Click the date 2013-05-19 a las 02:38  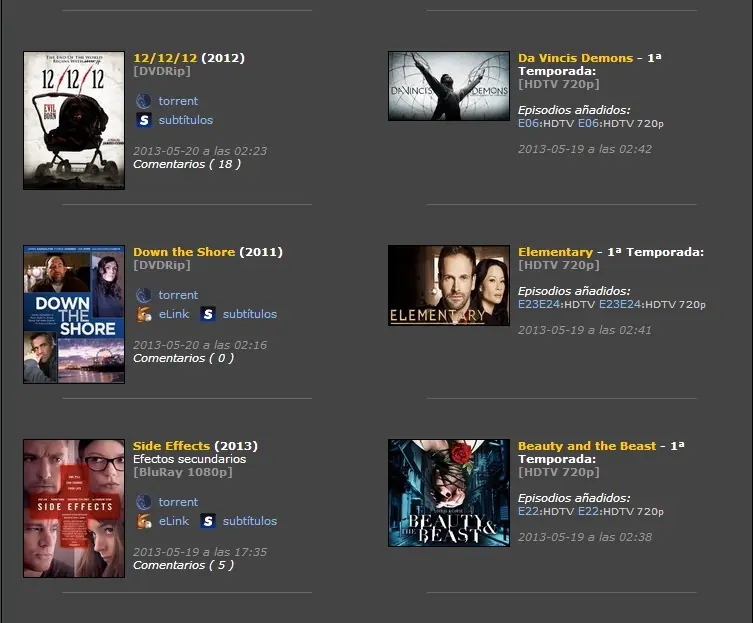585,537
